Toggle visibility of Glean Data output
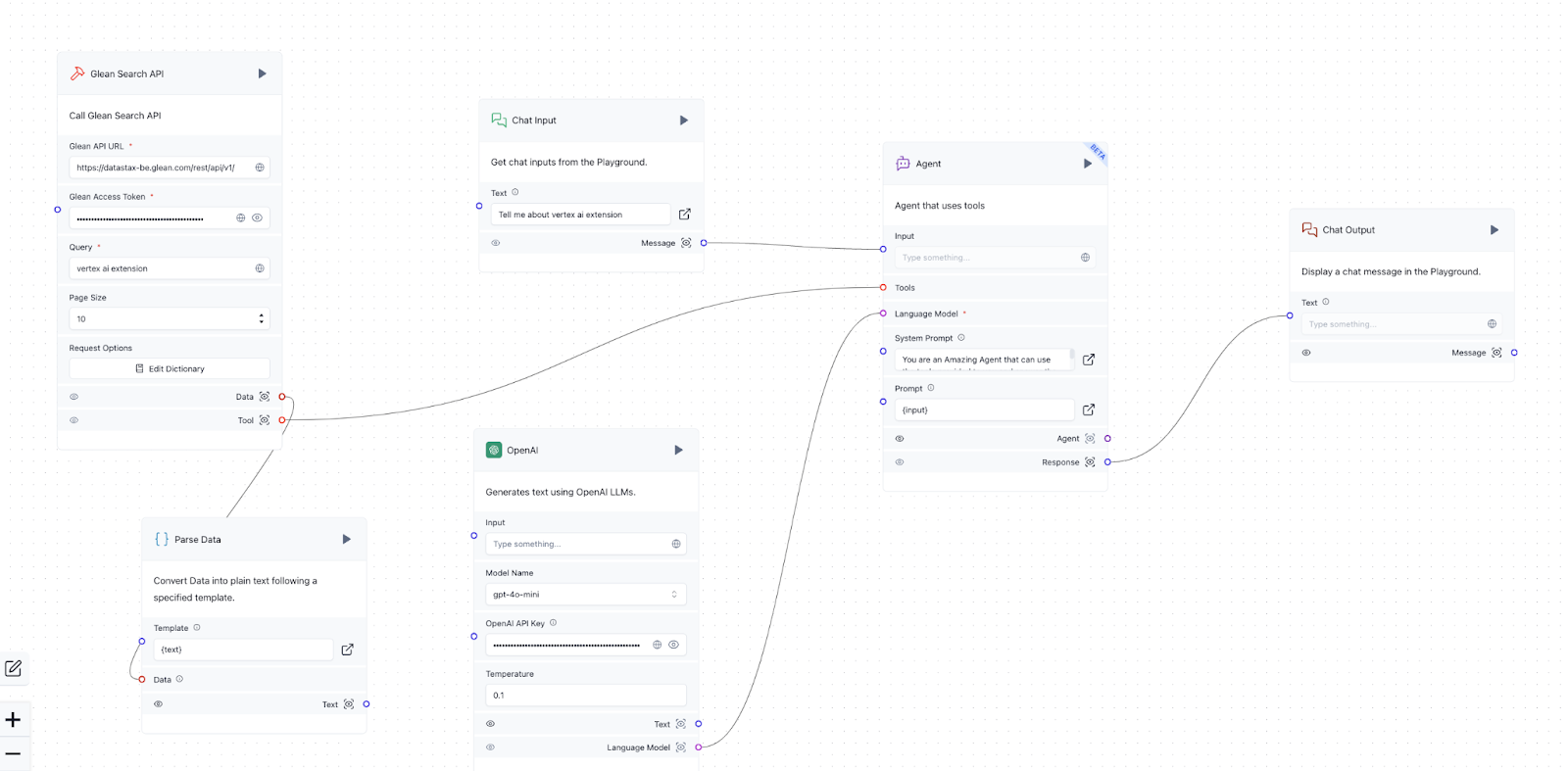Image resolution: width=1568 pixels, height=771 pixels. click(73, 397)
